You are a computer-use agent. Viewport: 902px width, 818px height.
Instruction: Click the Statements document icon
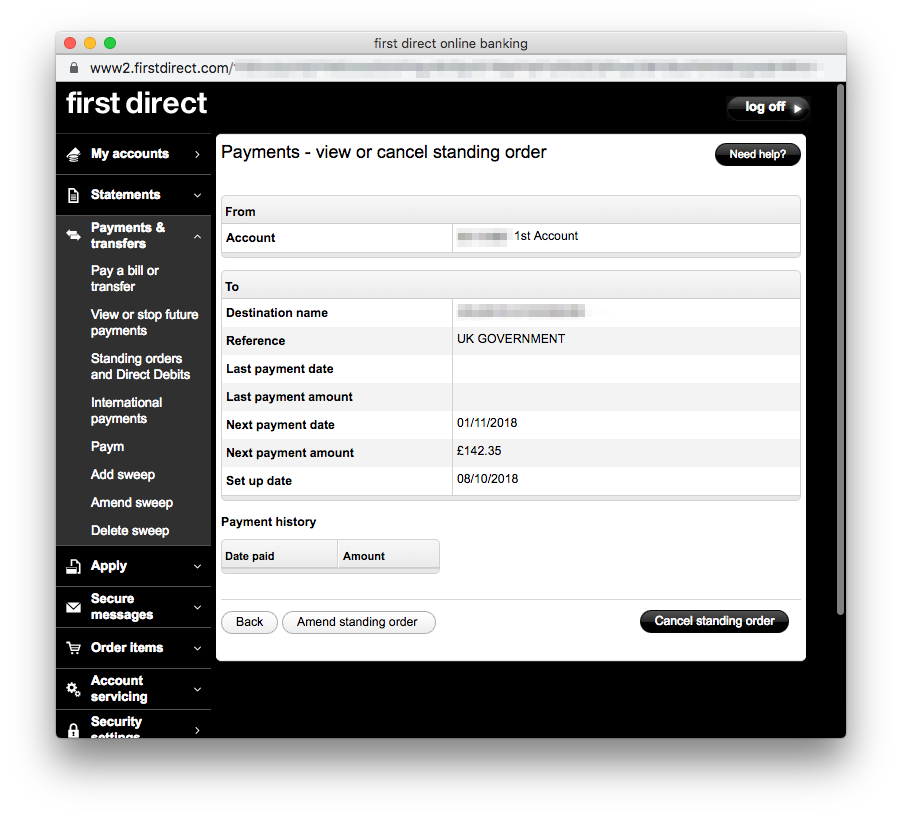coord(74,195)
